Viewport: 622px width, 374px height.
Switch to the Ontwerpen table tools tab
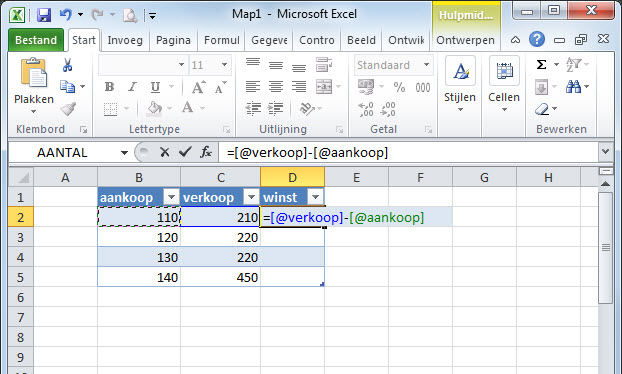click(465, 40)
